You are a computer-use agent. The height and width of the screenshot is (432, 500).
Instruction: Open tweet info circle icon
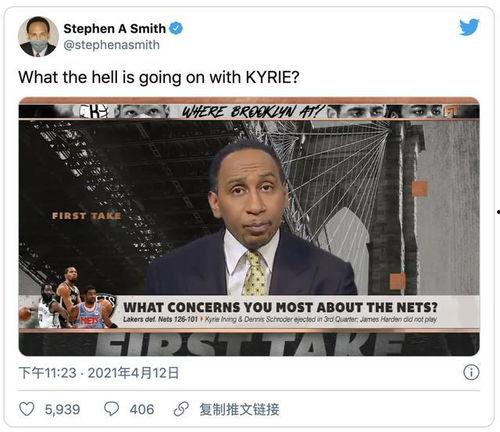pyautogui.click(x=471, y=372)
